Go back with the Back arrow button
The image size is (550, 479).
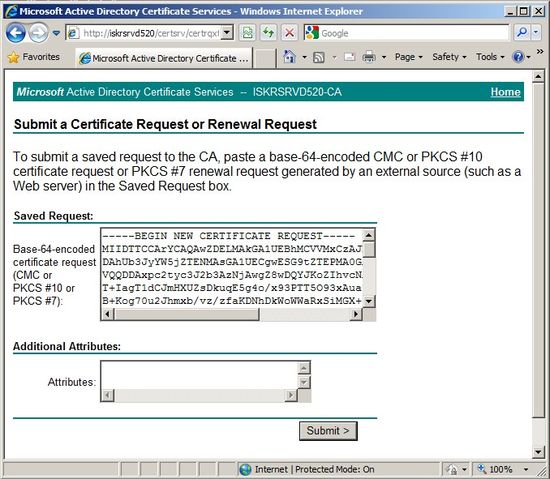pyautogui.click(x=15, y=33)
